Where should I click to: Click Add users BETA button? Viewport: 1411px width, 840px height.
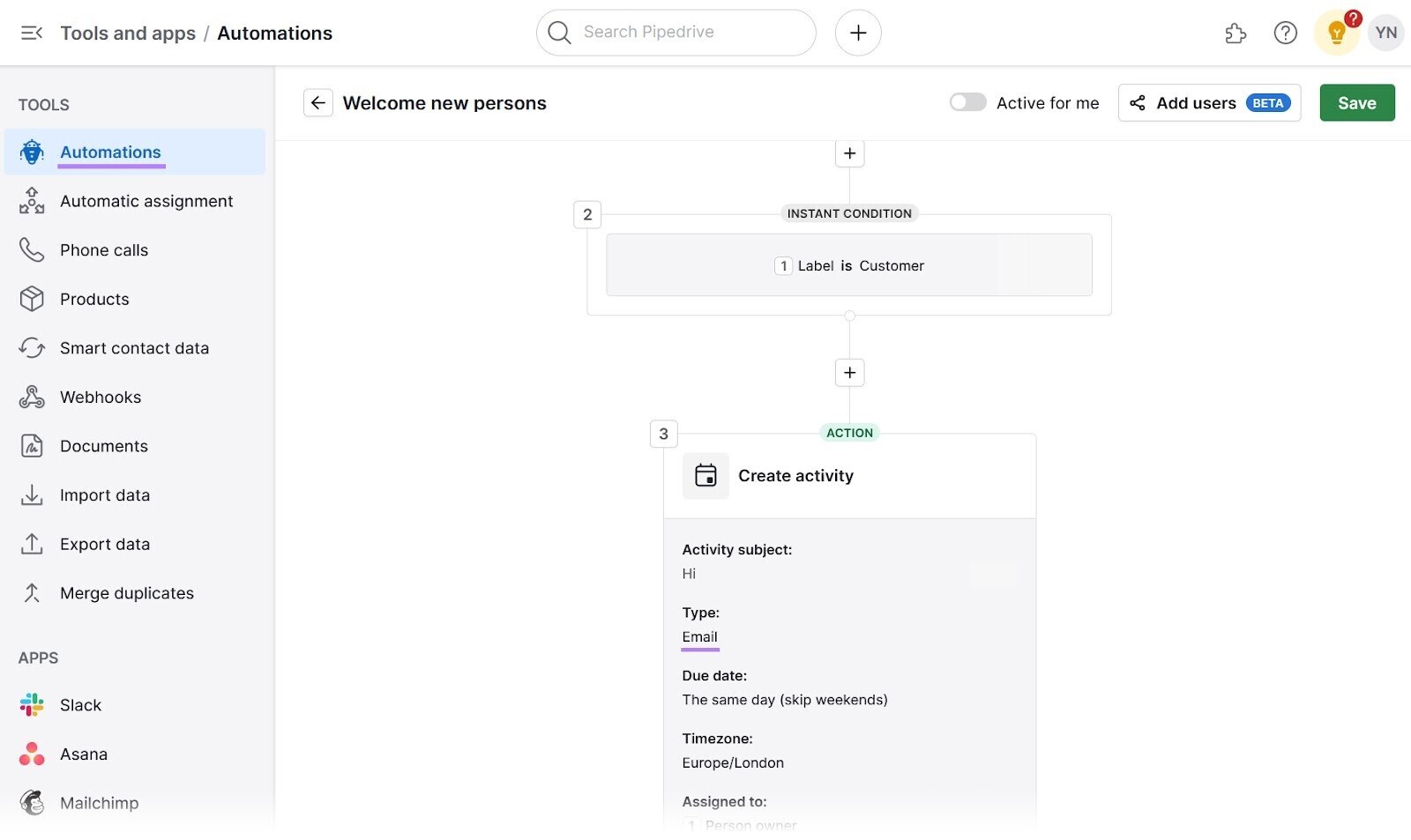point(1208,103)
